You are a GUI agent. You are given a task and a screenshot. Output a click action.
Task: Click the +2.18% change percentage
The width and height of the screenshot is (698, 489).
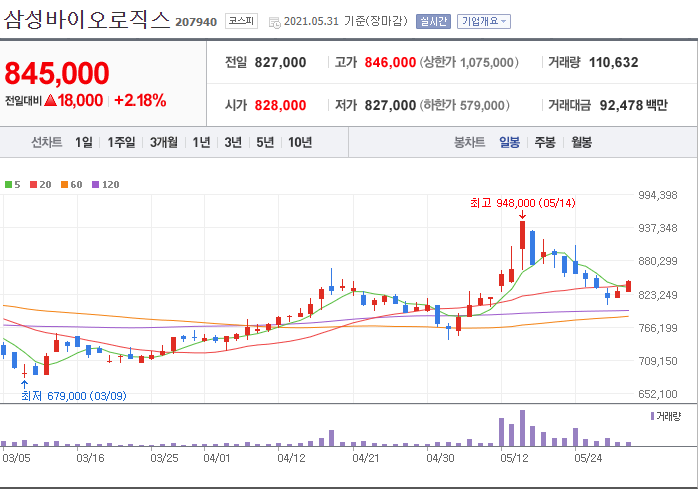click(140, 100)
